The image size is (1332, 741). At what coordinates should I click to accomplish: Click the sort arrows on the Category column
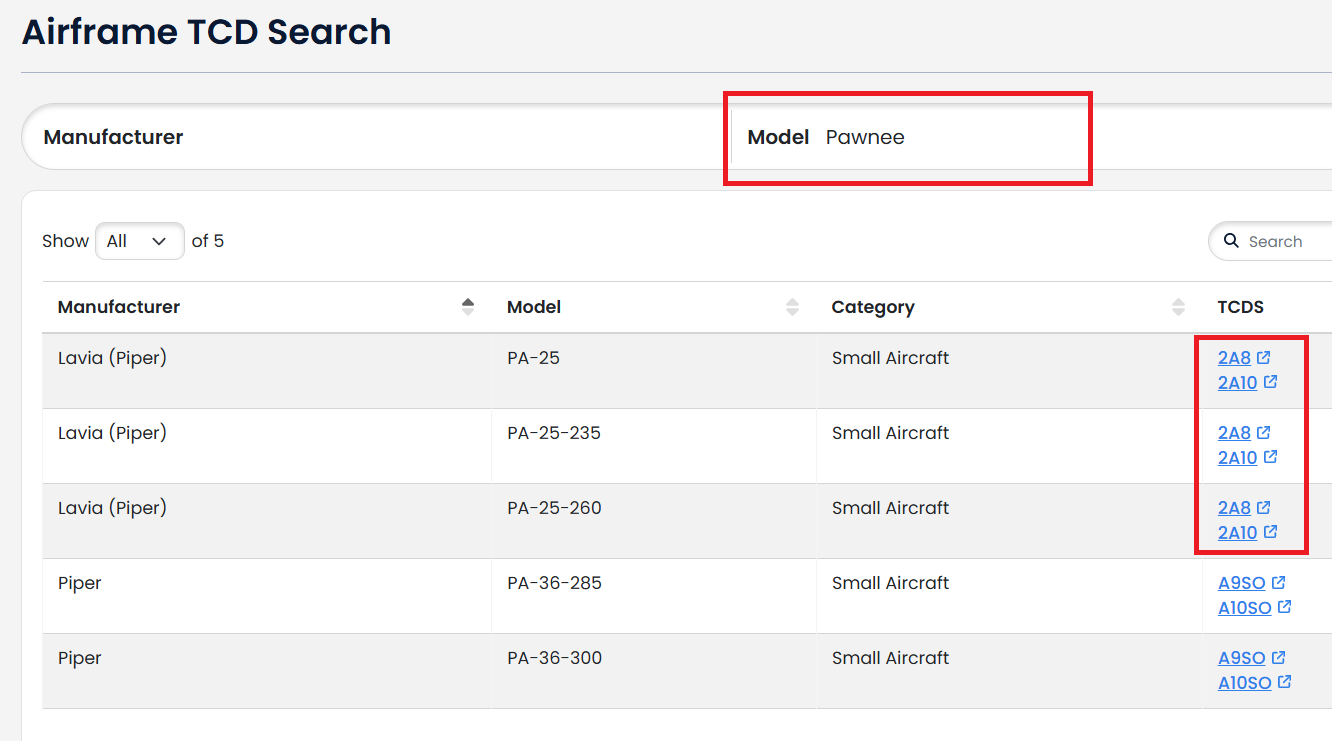tap(1178, 307)
